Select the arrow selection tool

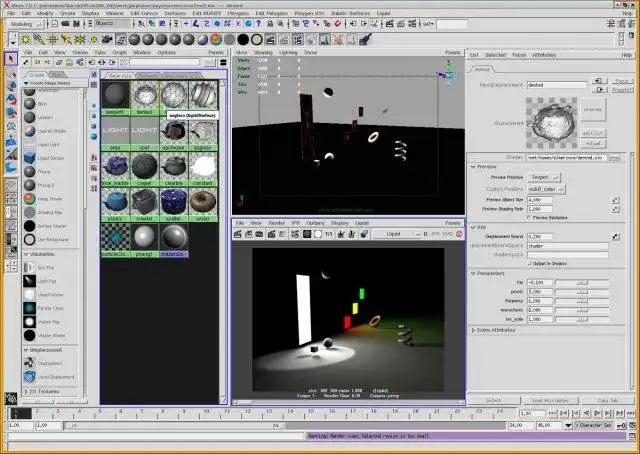11,60
